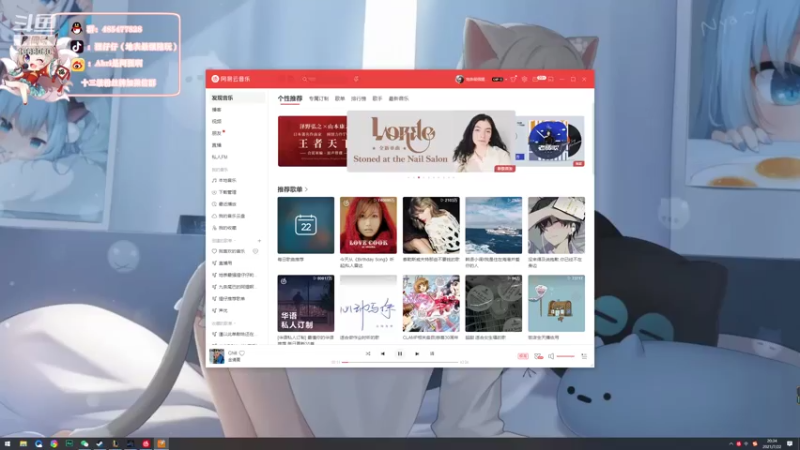Viewport: 800px width, 450px height.
Task: Open 发现音乐 in the sidebar
Action: [236, 97]
